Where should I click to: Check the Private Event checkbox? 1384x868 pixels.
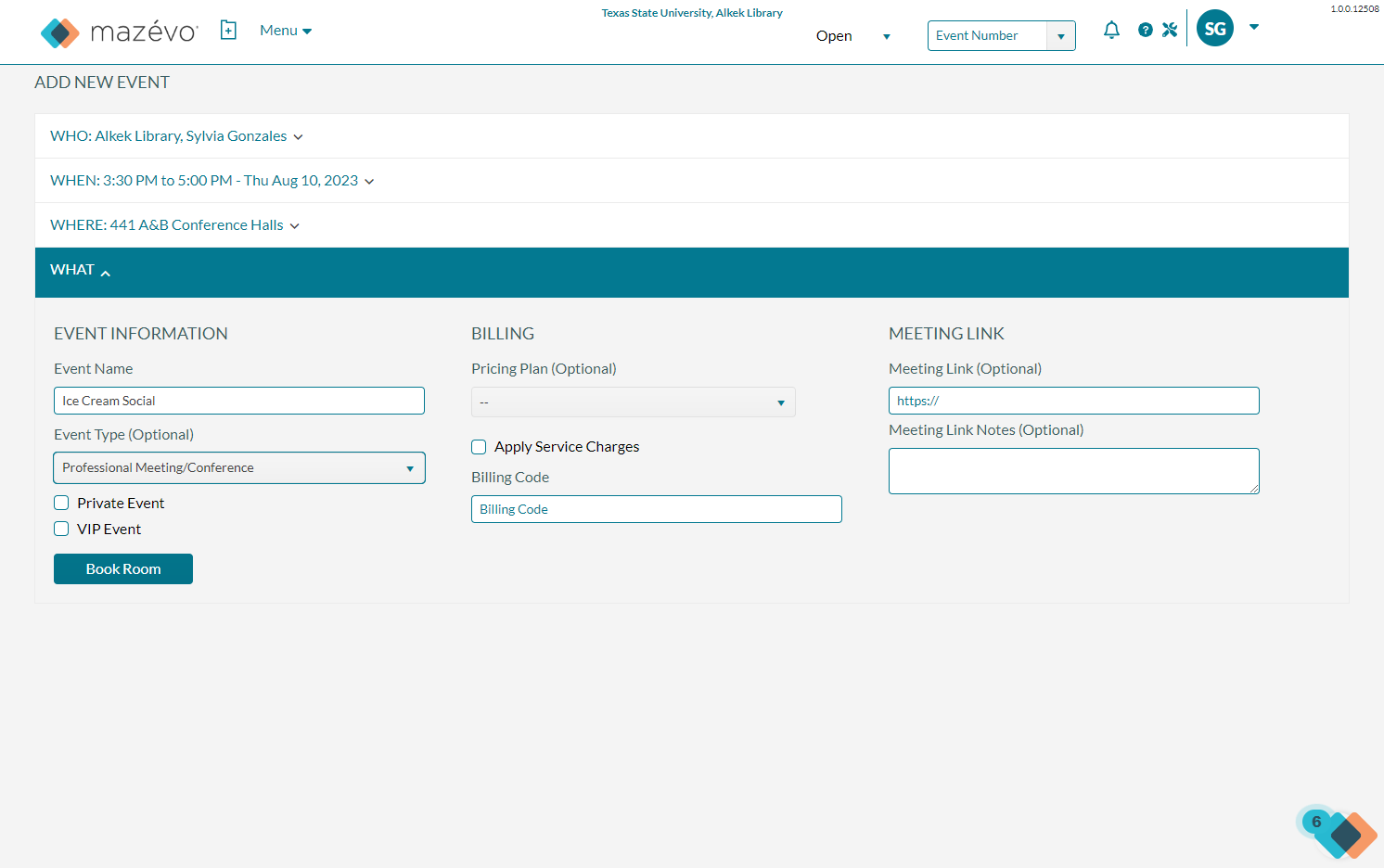(61, 503)
